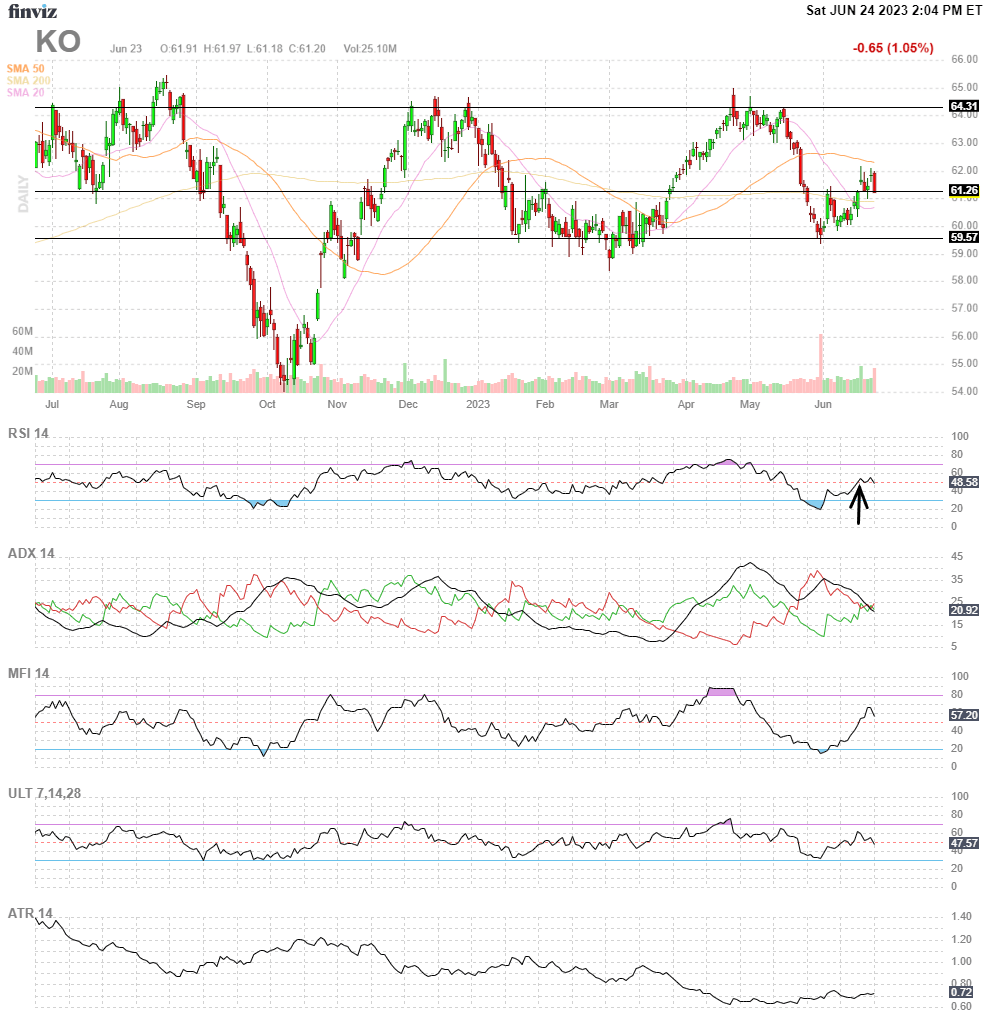Image resolution: width=991 pixels, height=1022 pixels.
Task: Click the ADX 14 indicator title
Action: tap(31, 553)
